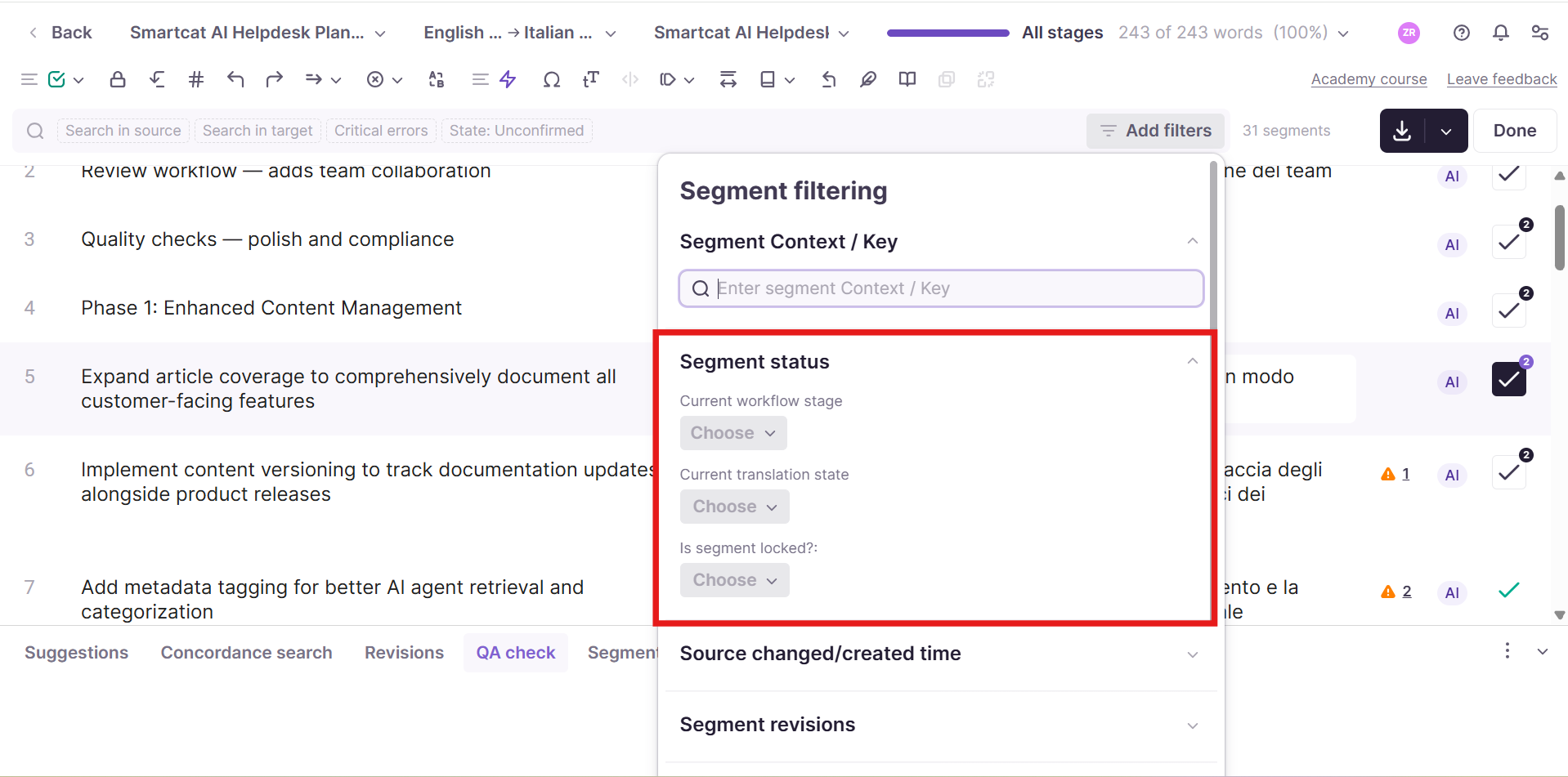
Task: Click the filter panel scrollbar
Action: 1213,245
